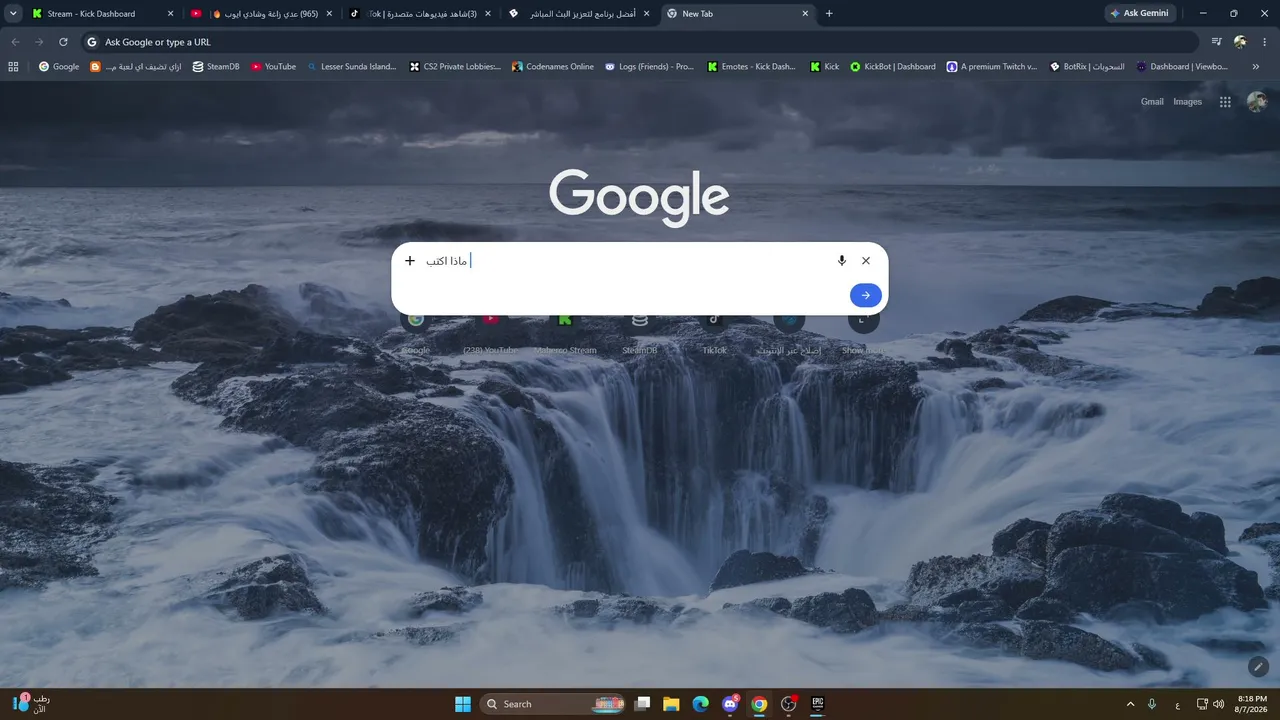Open the Emotes - Kick Dashboard bookmark

coord(752,67)
